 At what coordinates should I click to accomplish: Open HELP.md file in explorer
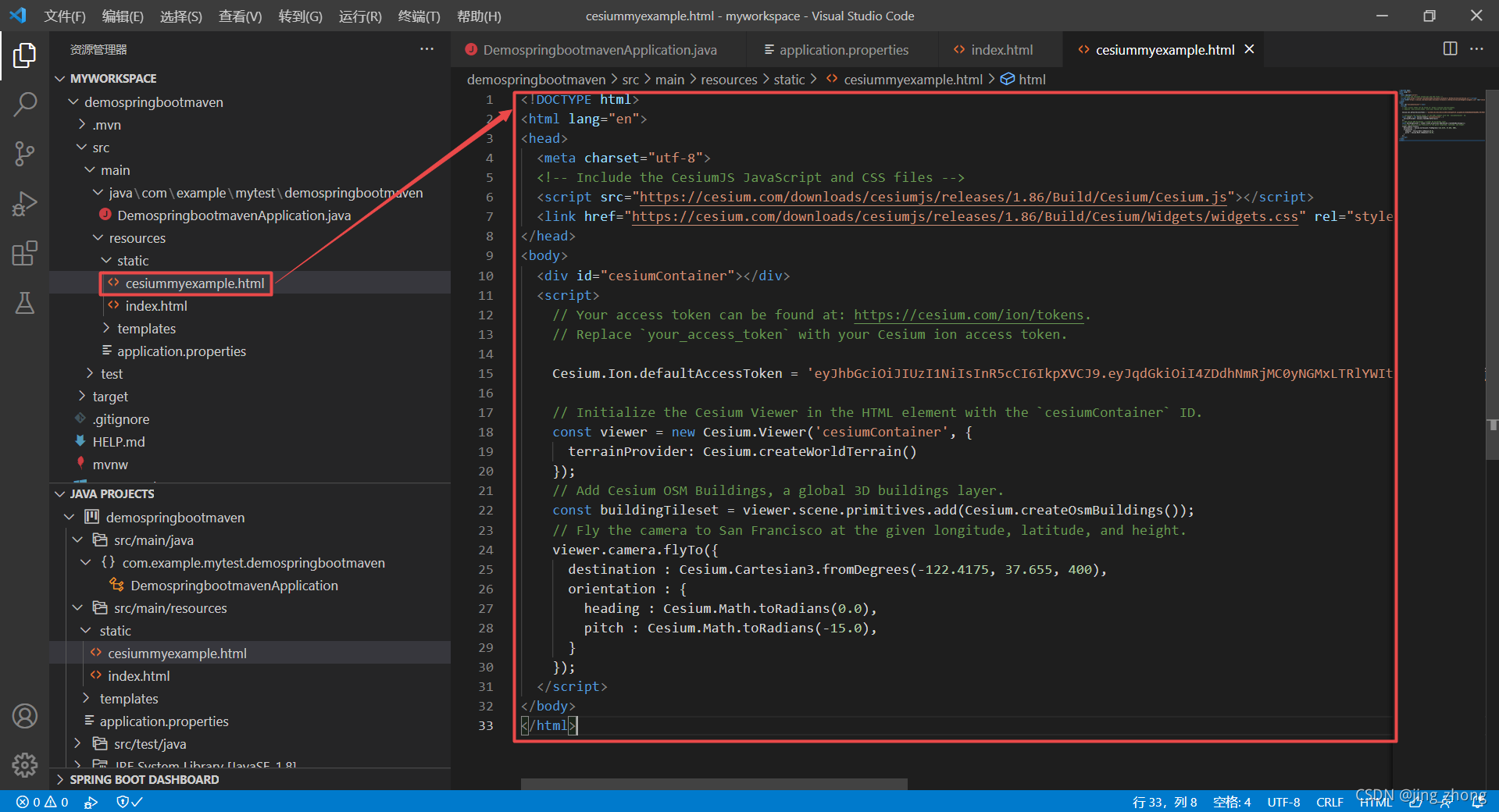(118, 442)
